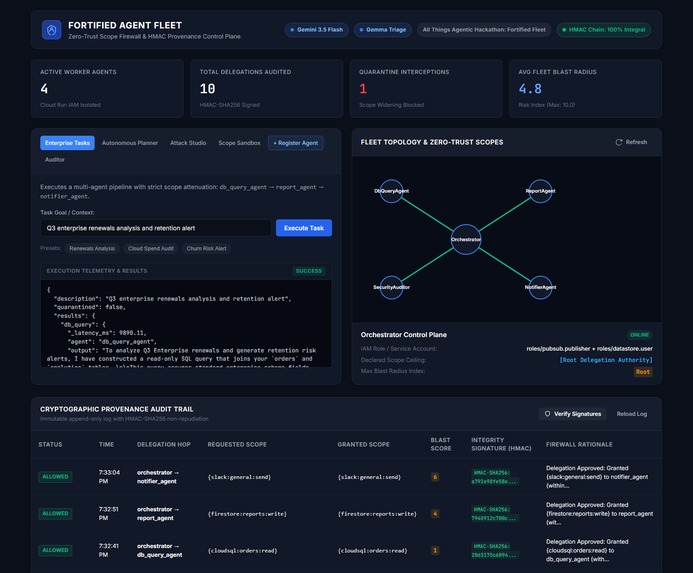Viewport: 693px width, 573px height.
Task: Click blast score 1 badge in db_query_agent row
Action: click(435, 550)
